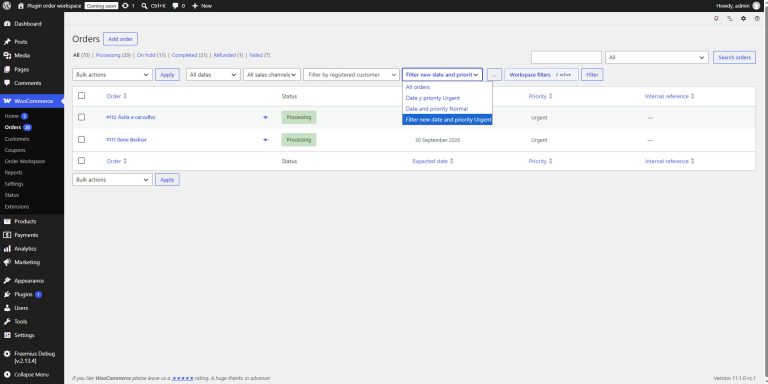Open the bottom Bulk actions dropdown

click(113, 179)
